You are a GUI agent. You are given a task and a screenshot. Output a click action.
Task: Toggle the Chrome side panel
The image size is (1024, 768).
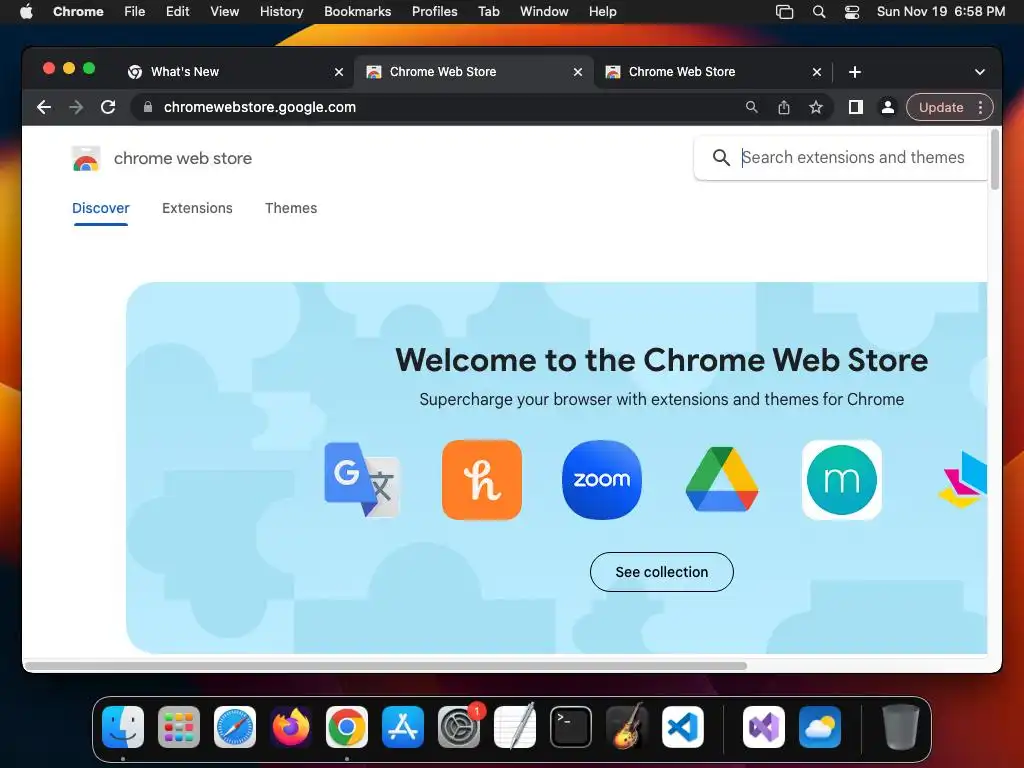click(856, 107)
